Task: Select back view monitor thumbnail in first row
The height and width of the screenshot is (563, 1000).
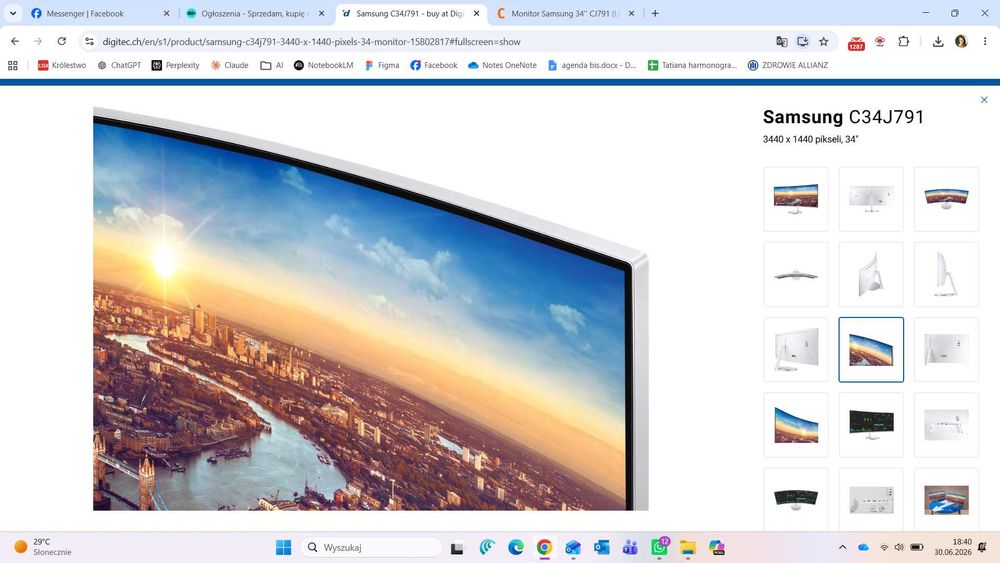Action: pos(871,199)
